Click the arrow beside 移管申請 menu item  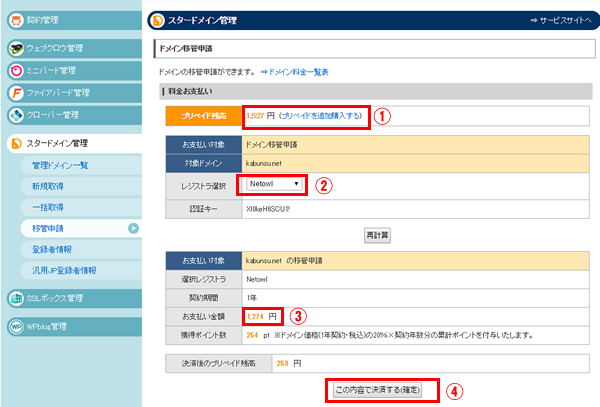click(x=133, y=229)
